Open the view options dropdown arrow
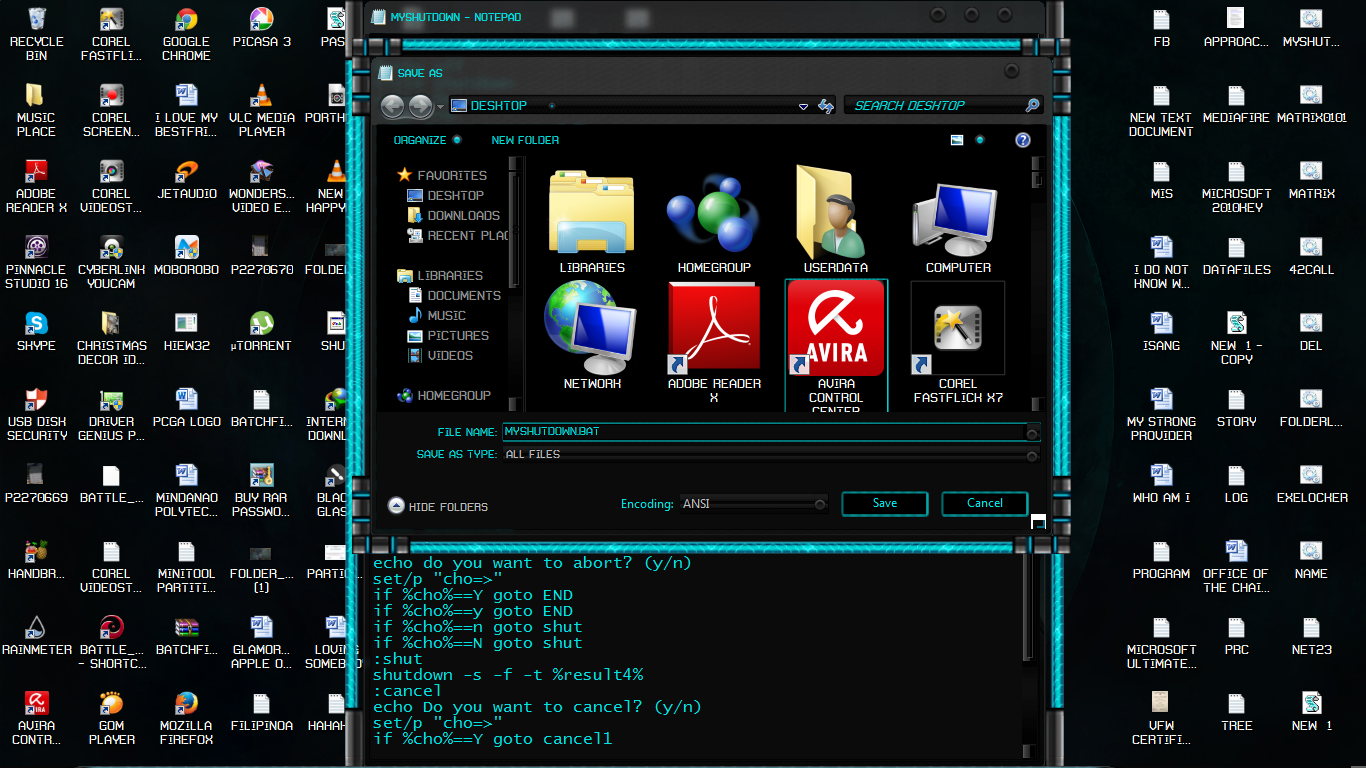 coord(980,140)
